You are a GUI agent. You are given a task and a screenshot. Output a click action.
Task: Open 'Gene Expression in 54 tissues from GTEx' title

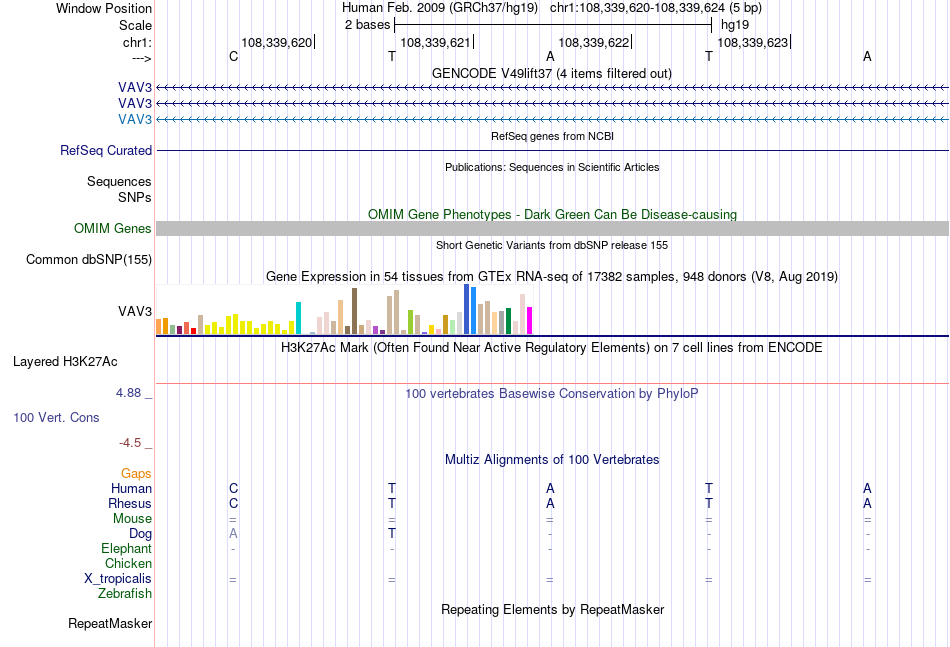tap(551, 276)
